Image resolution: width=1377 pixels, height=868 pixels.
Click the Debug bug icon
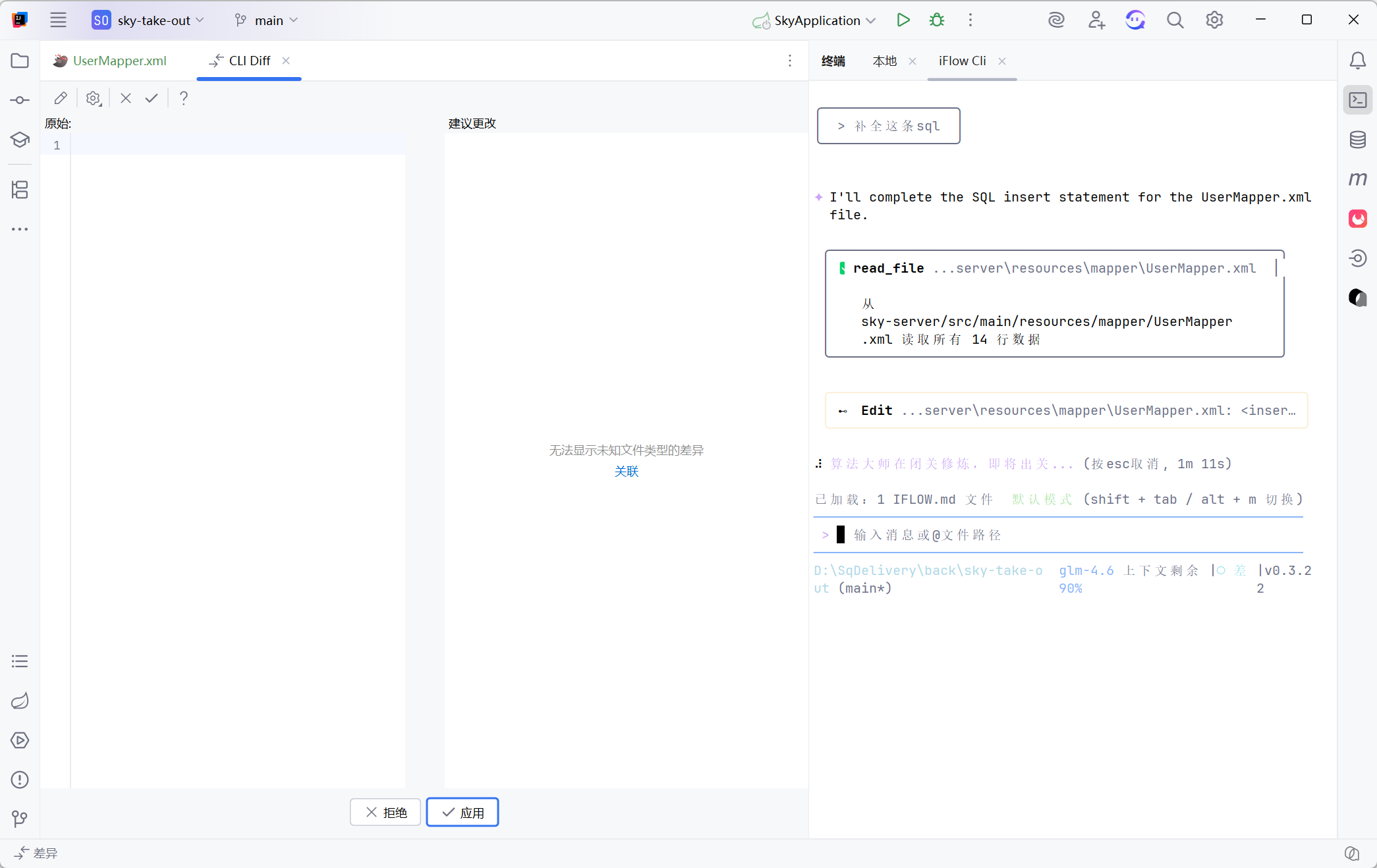(x=936, y=20)
